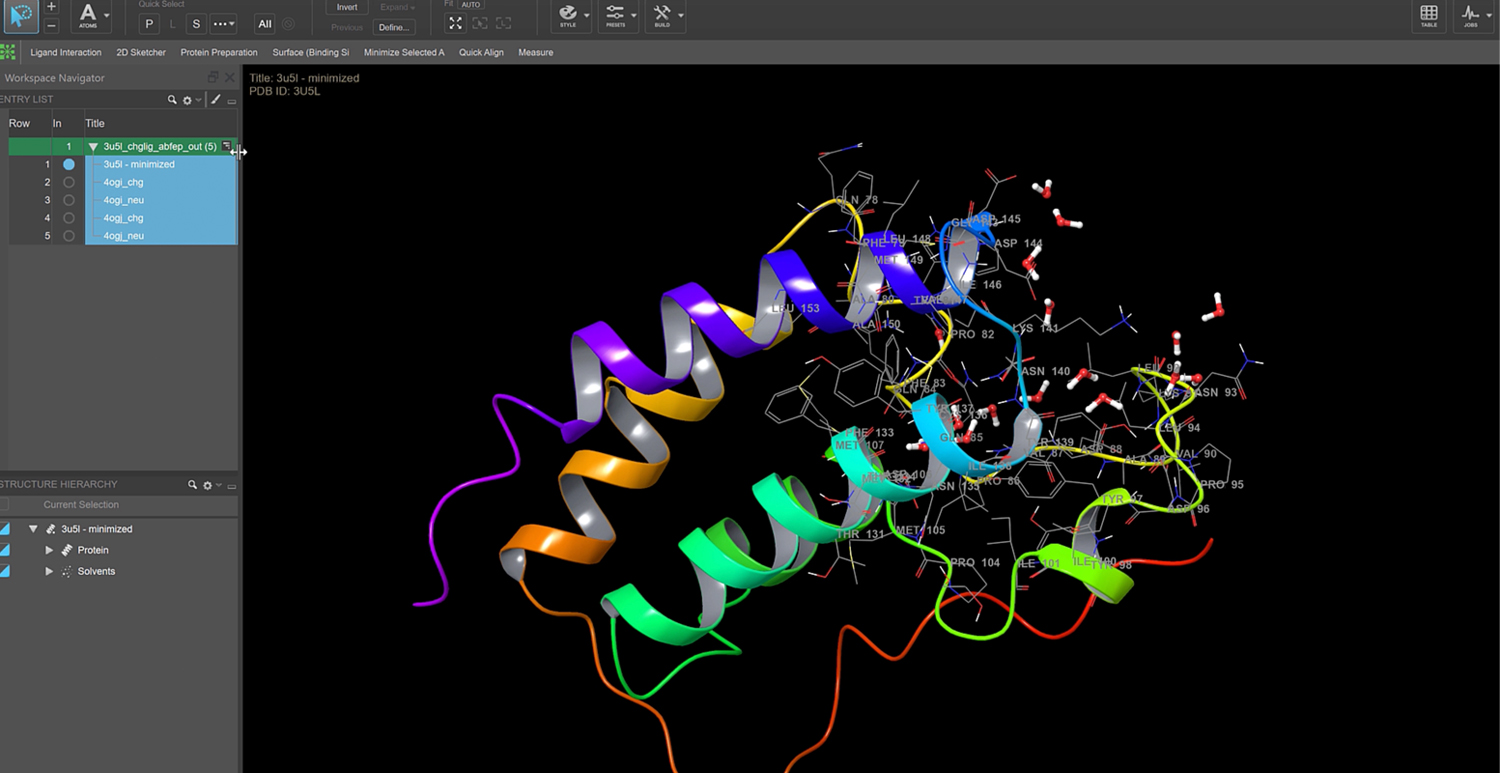Select the 4ogj_chg entry row
Image resolution: width=1500 pixels, height=773 pixels.
click(123, 218)
